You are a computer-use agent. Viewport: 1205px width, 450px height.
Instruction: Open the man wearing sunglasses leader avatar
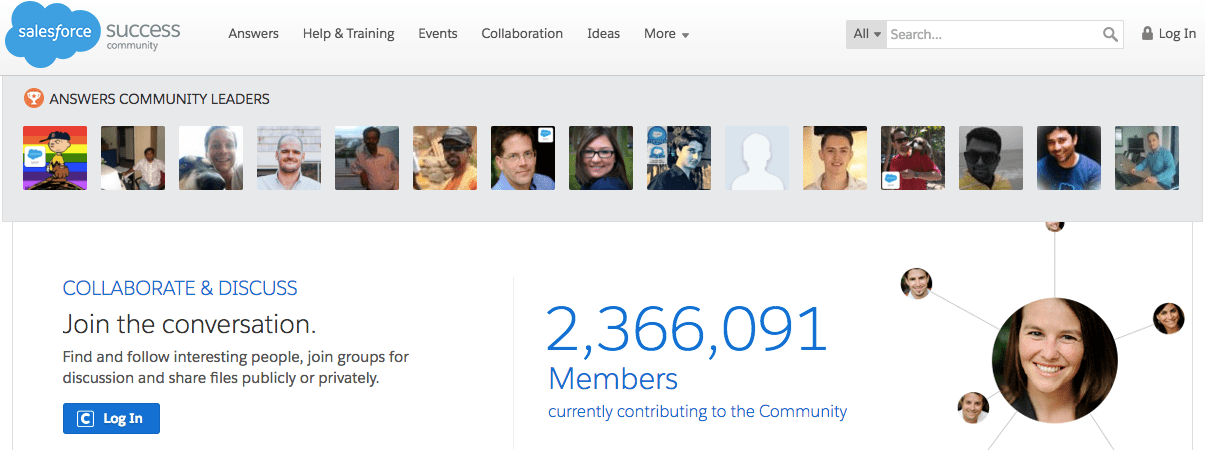[x=991, y=158]
